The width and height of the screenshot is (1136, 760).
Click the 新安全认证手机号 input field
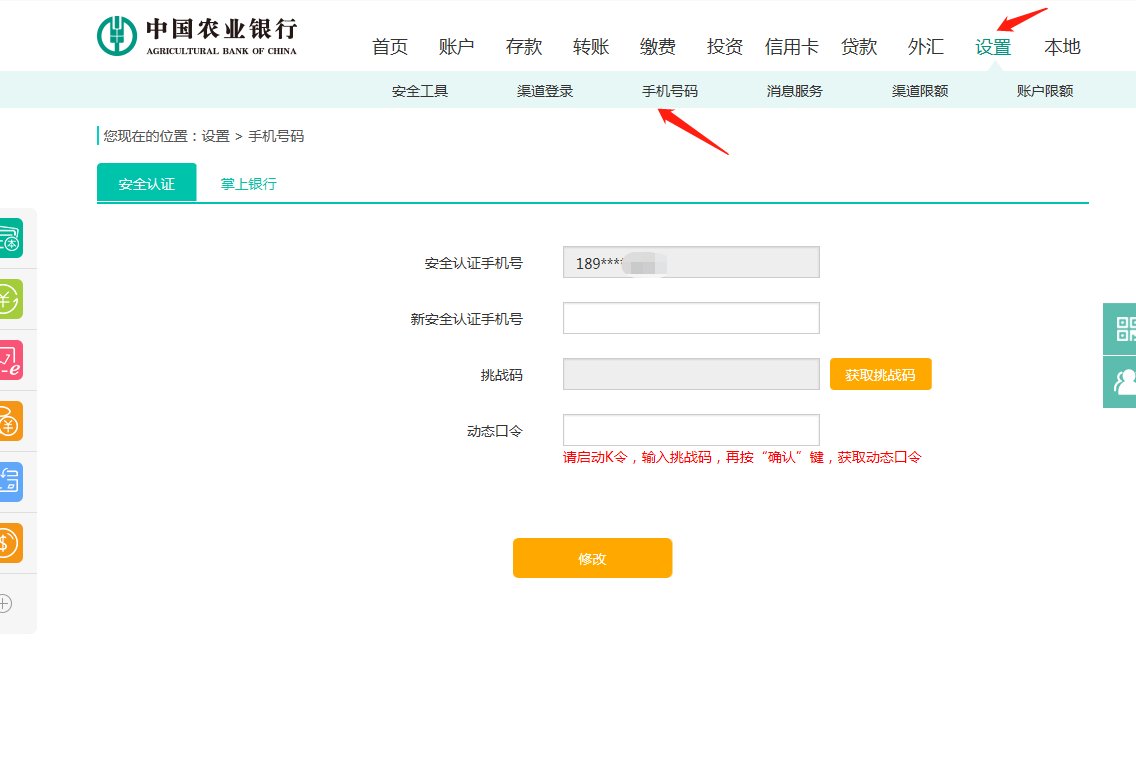tap(691, 318)
